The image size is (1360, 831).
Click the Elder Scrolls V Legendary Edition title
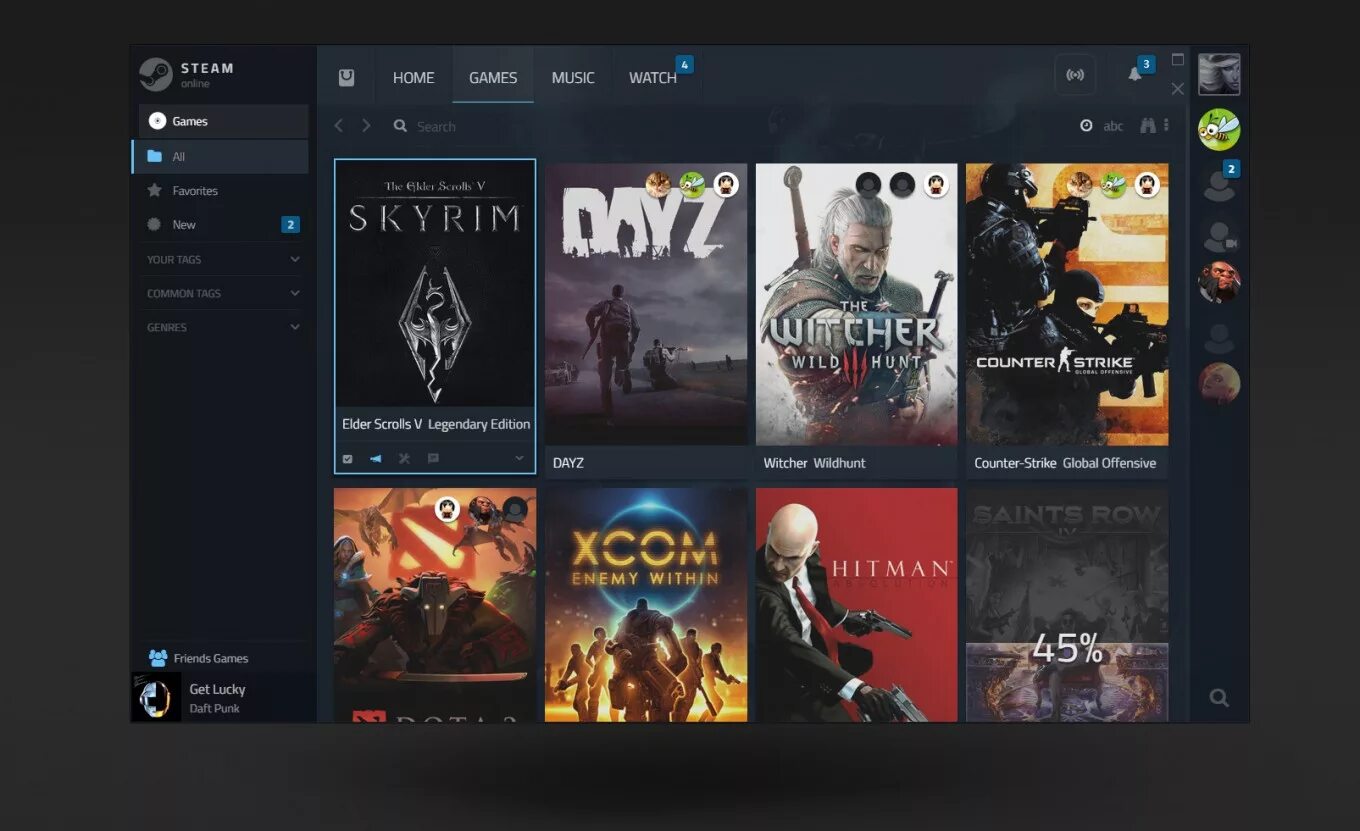(x=436, y=424)
